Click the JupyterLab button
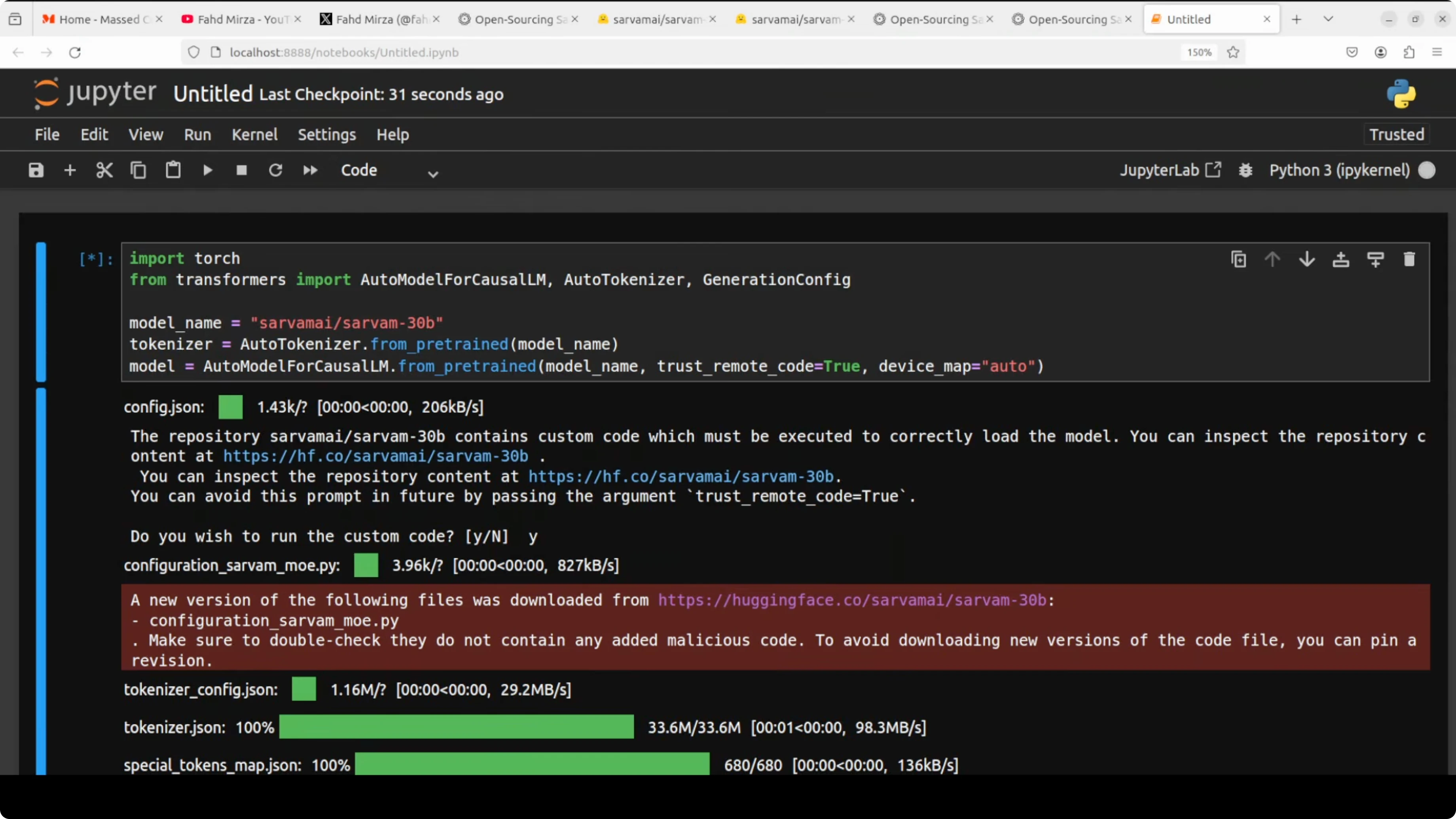The height and width of the screenshot is (819, 1456). 1170,170
